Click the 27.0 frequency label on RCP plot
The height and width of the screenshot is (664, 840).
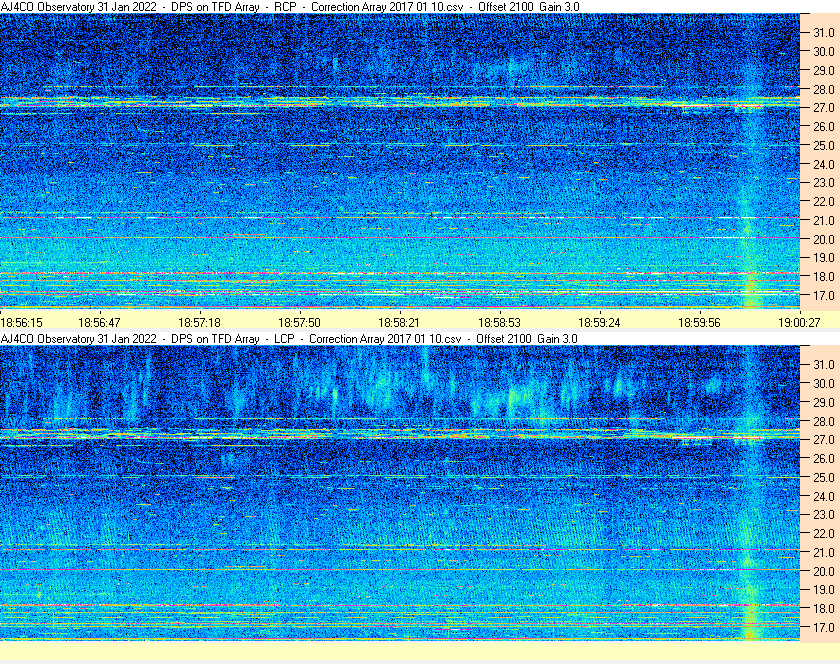click(x=824, y=108)
